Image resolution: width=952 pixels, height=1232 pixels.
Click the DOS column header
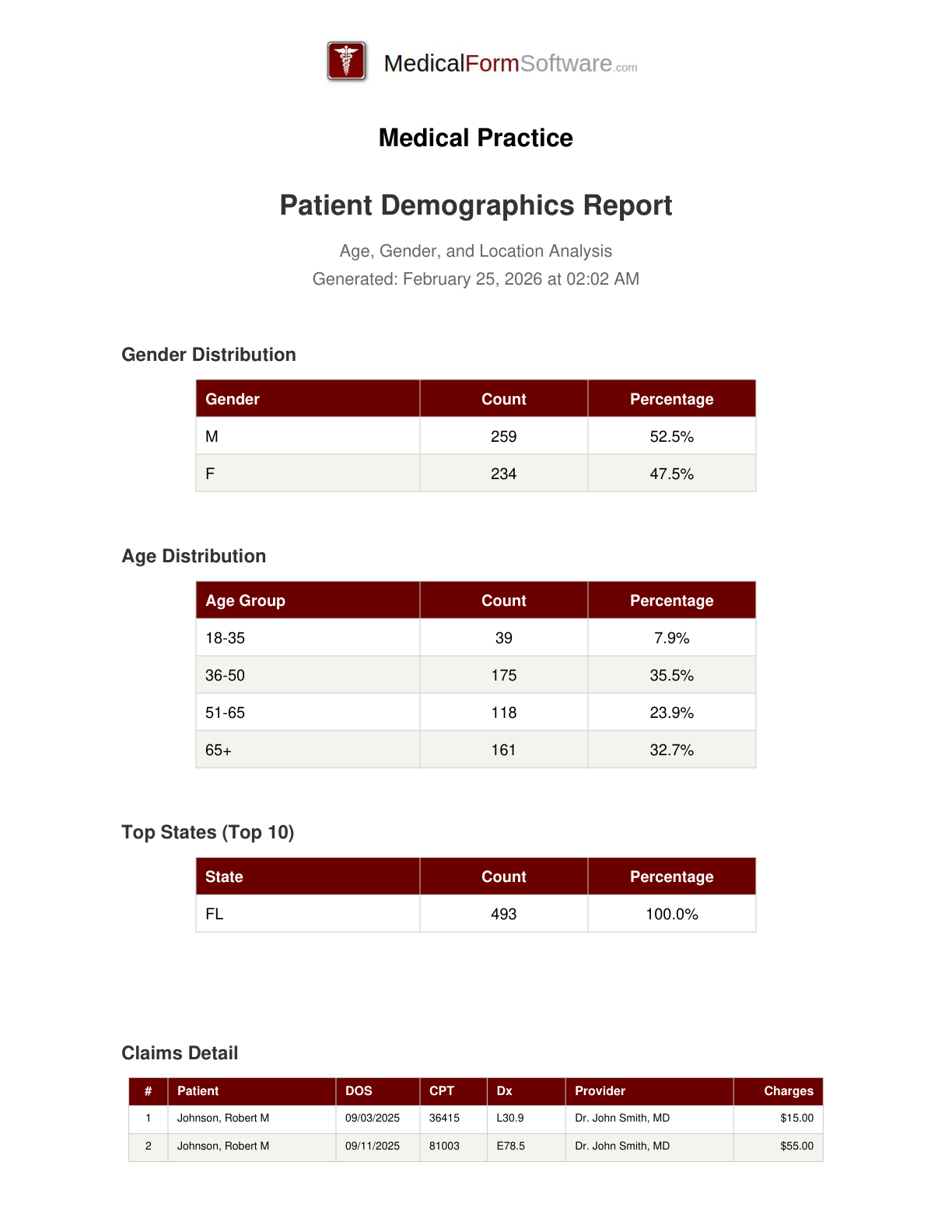point(359,1090)
